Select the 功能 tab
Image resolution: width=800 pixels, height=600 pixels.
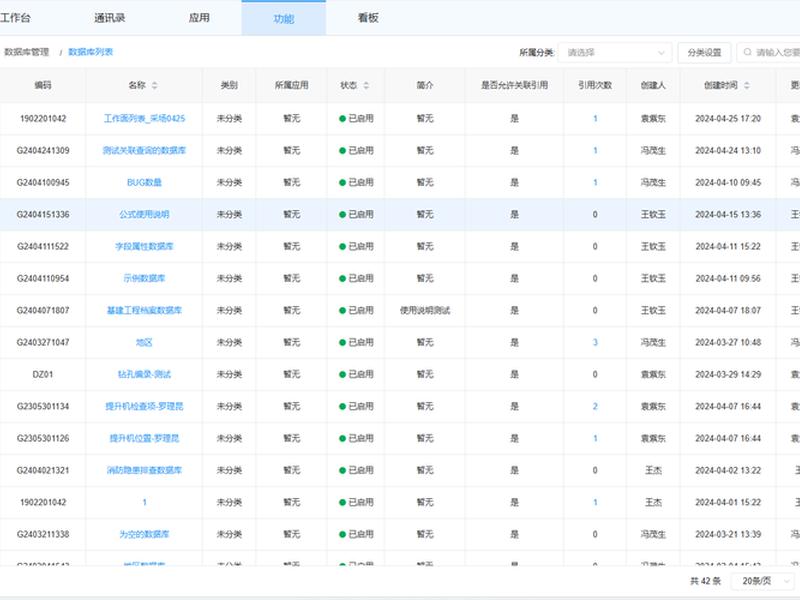click(284, 19)
